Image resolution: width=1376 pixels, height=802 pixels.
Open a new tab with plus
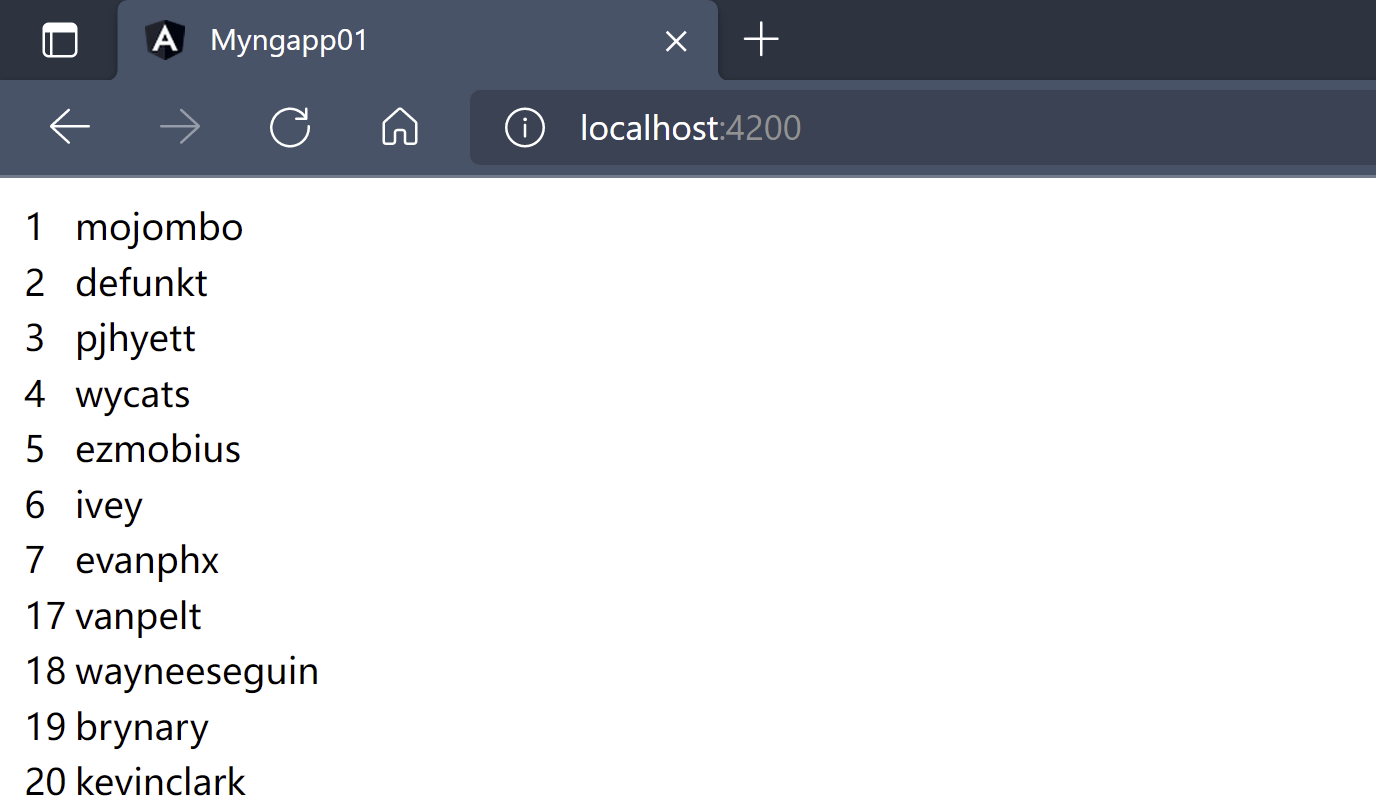[761, 40]
